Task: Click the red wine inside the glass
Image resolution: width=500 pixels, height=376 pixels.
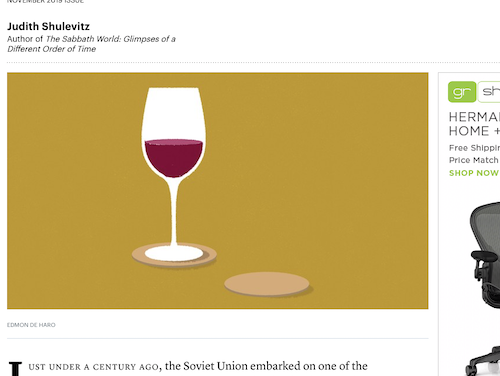Action: pyautogui.click(x=174, y=158)
